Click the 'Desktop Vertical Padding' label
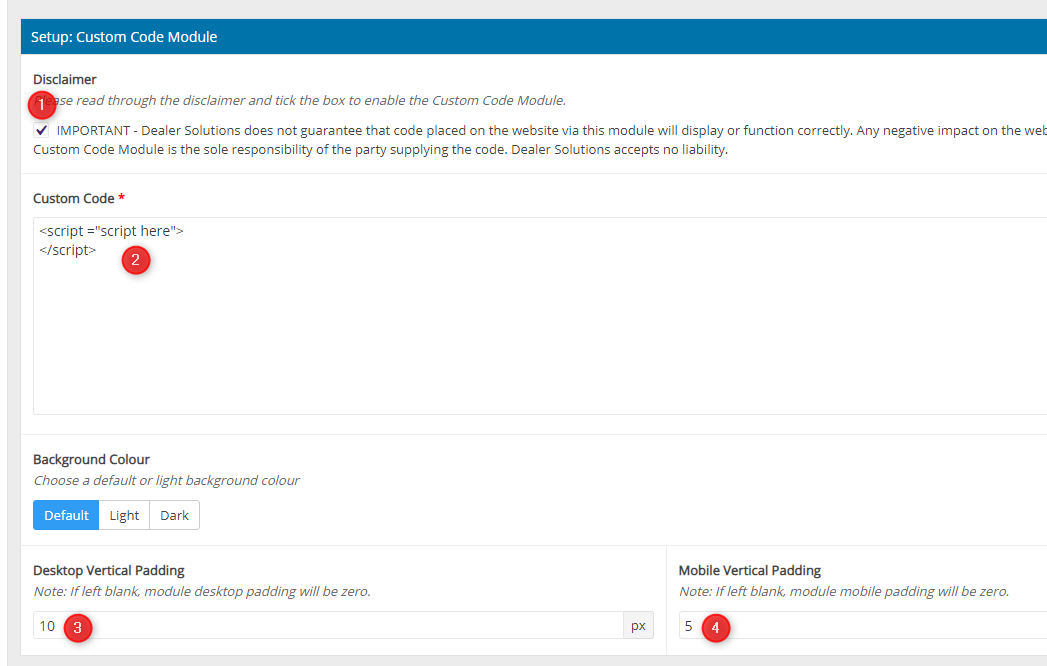The width and height of the screenshot is (1047, 666). [109, 570]
